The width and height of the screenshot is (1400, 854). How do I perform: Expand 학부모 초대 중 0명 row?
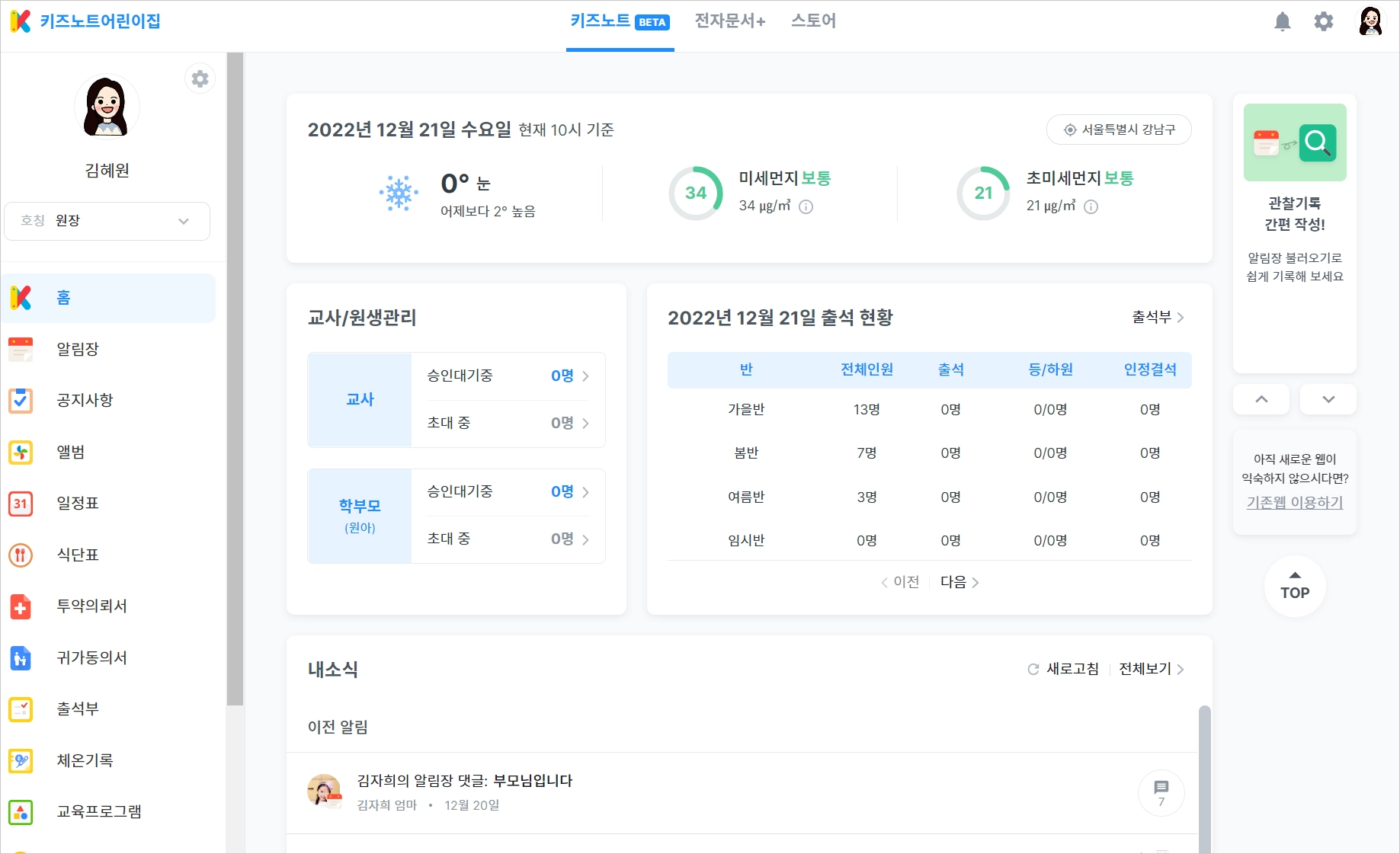tap(508, 539)
